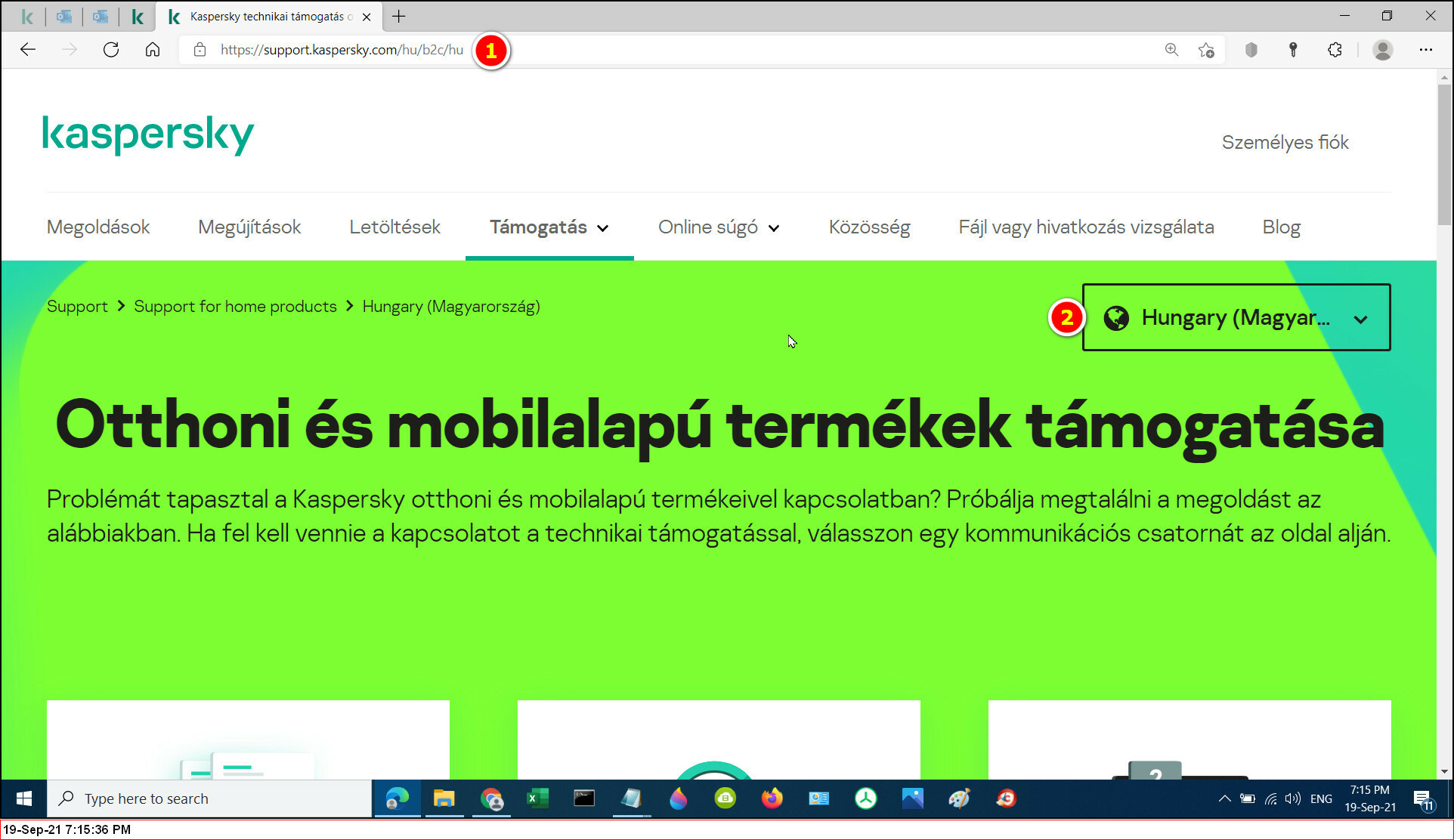Open the Letöltések menu item
1454x840 pixels.
tap(394, 227)
